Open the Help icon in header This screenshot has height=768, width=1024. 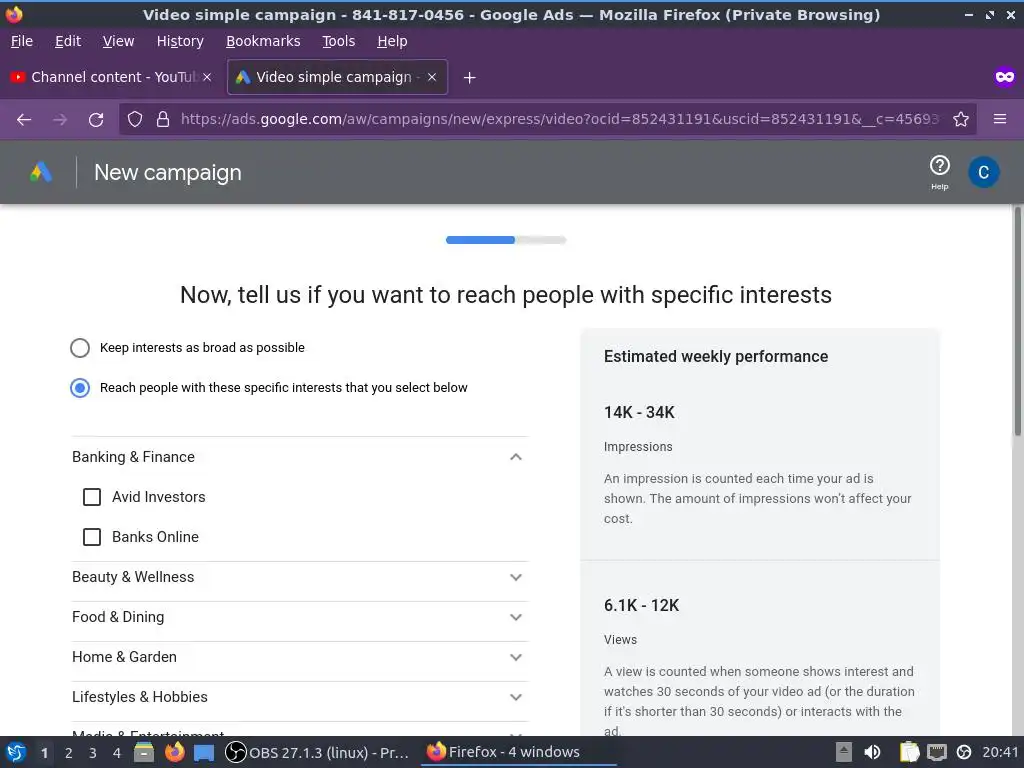tap(939, 172)
